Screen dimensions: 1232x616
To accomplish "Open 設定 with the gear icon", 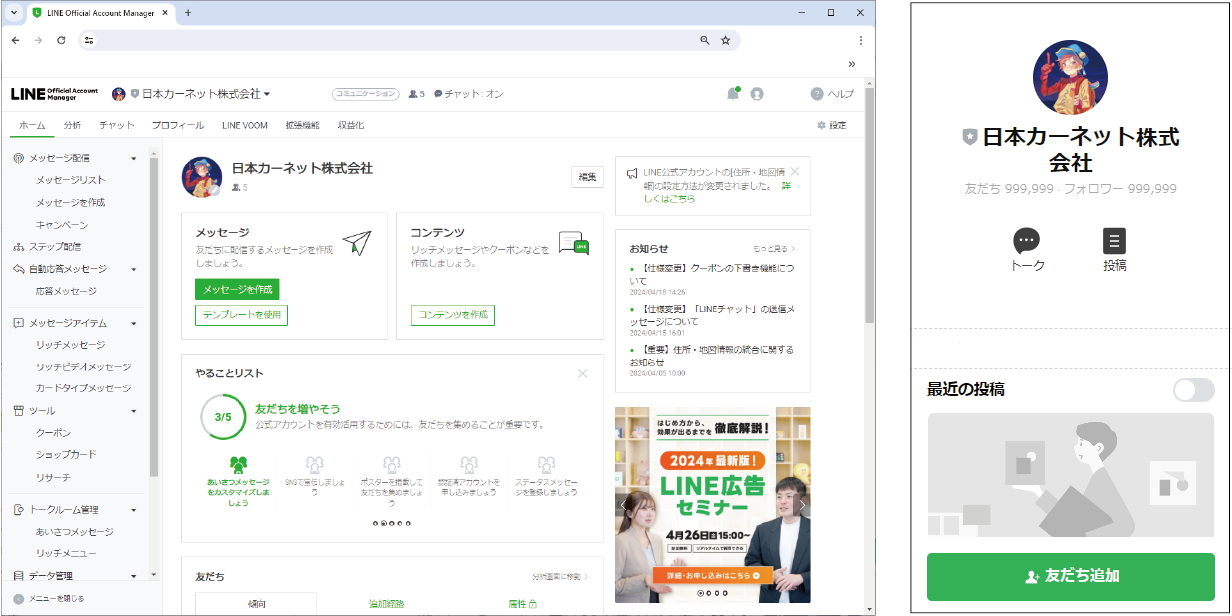I will [x=832, y=125].
